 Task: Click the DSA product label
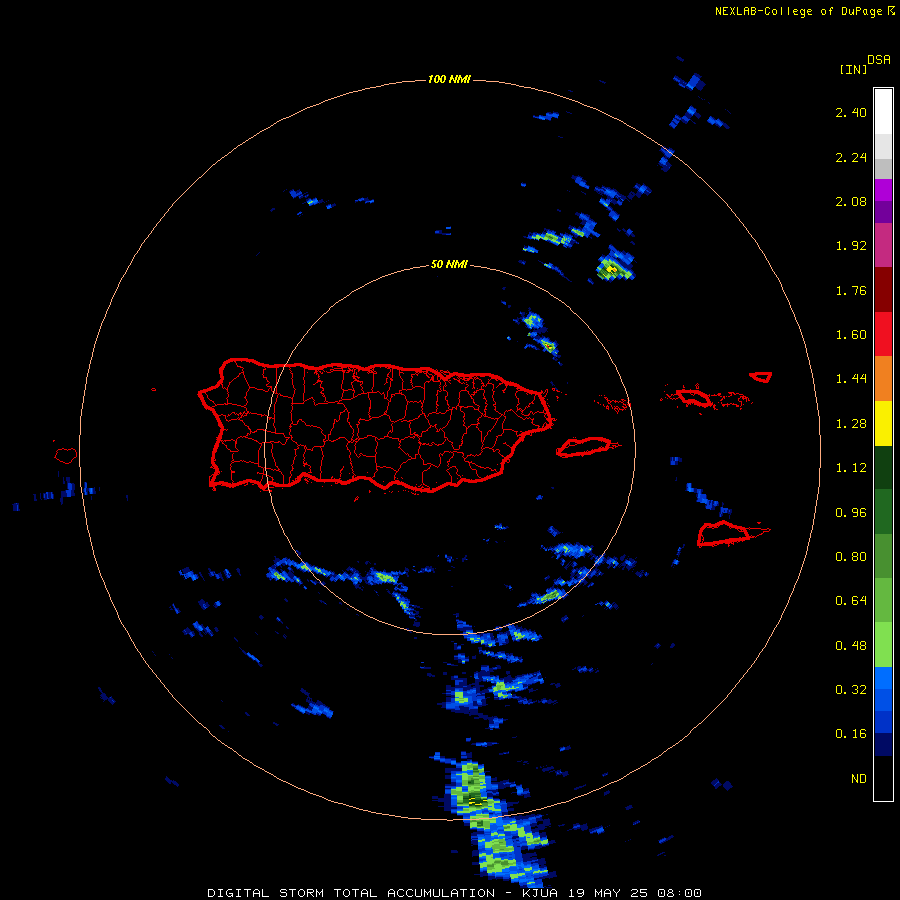click(x=879, y=60)
